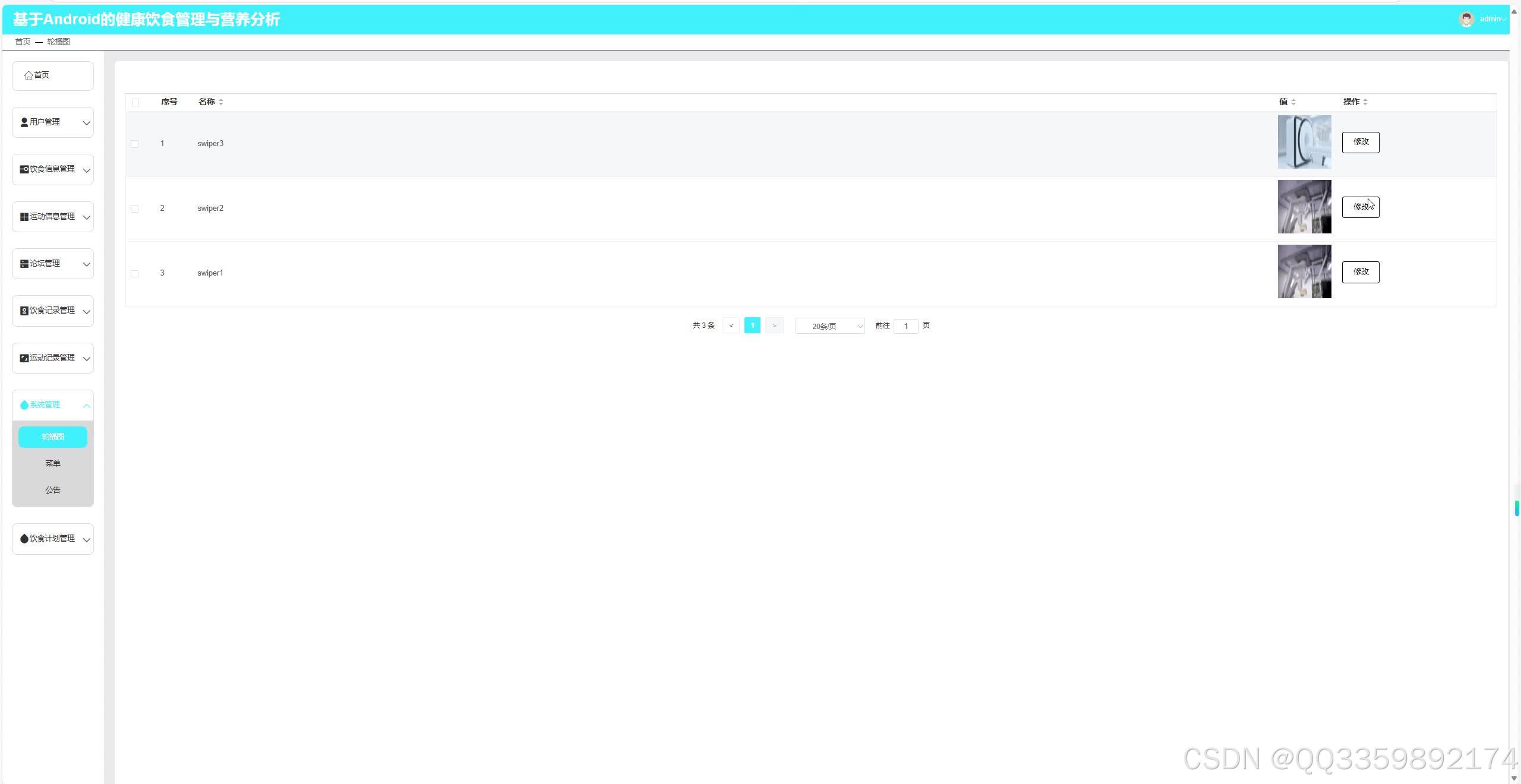The image size is (1521, 784).
Task: Click the admin avatar icon
Action: pos(1466,19)
